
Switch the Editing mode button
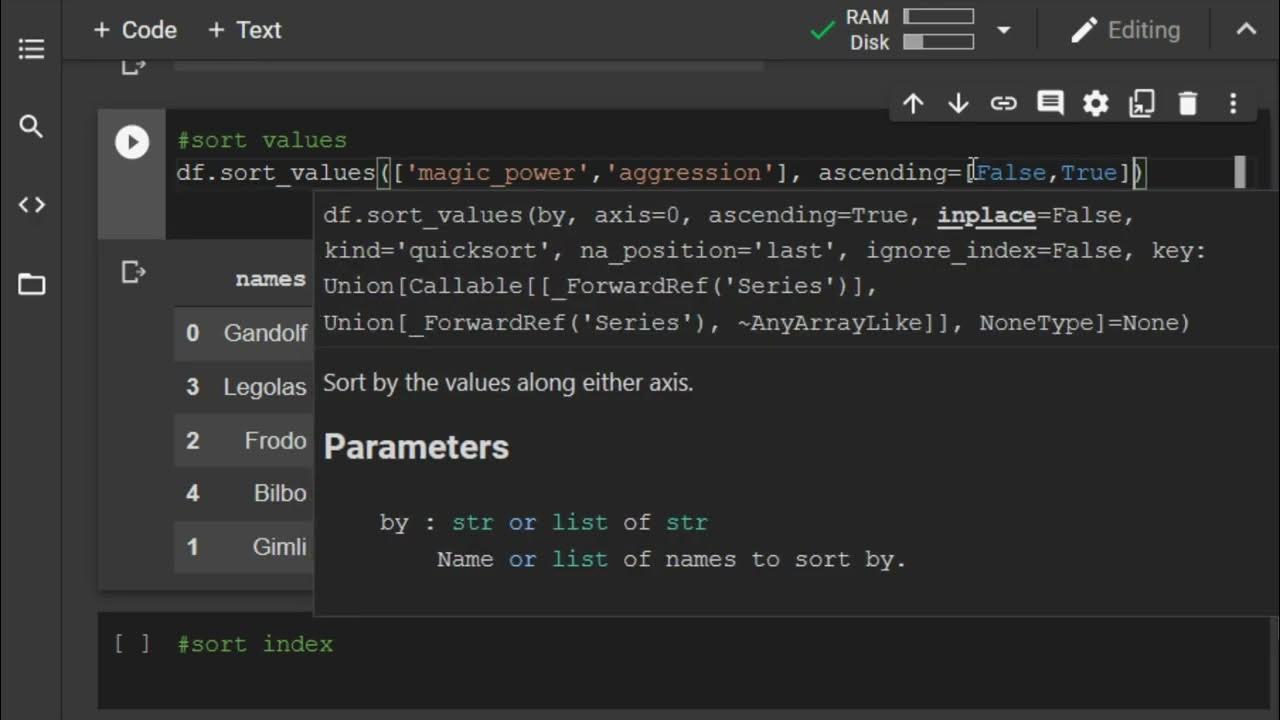[x=1126, y=30]
